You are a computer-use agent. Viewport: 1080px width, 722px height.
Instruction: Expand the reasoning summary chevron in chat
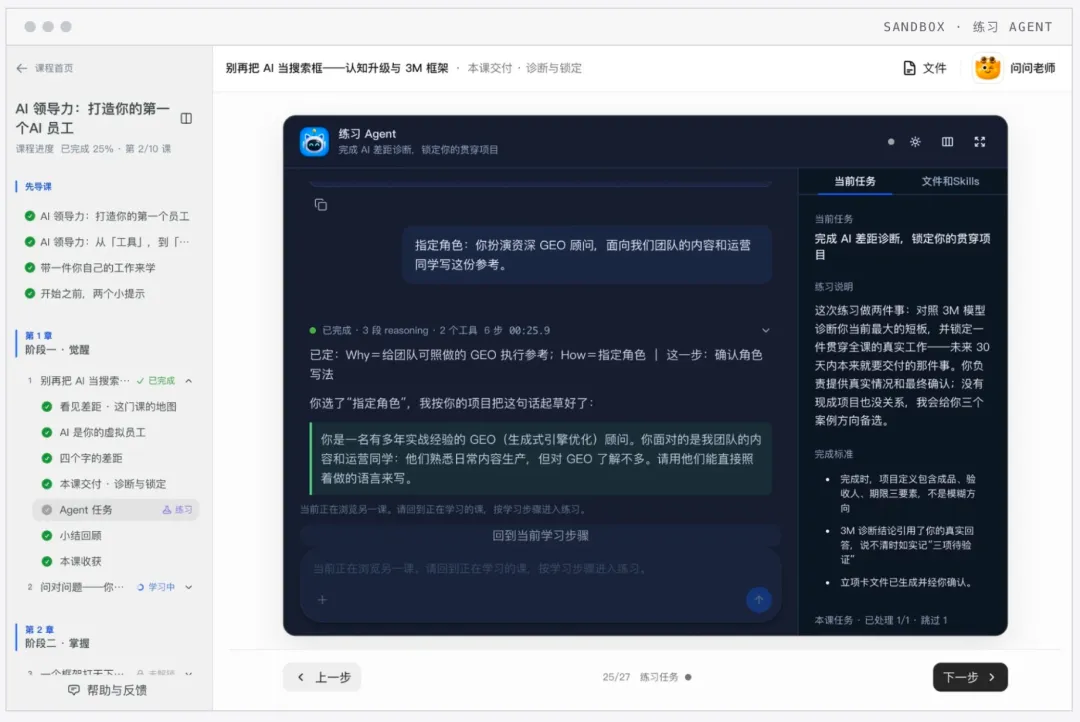tap(765, 331)
